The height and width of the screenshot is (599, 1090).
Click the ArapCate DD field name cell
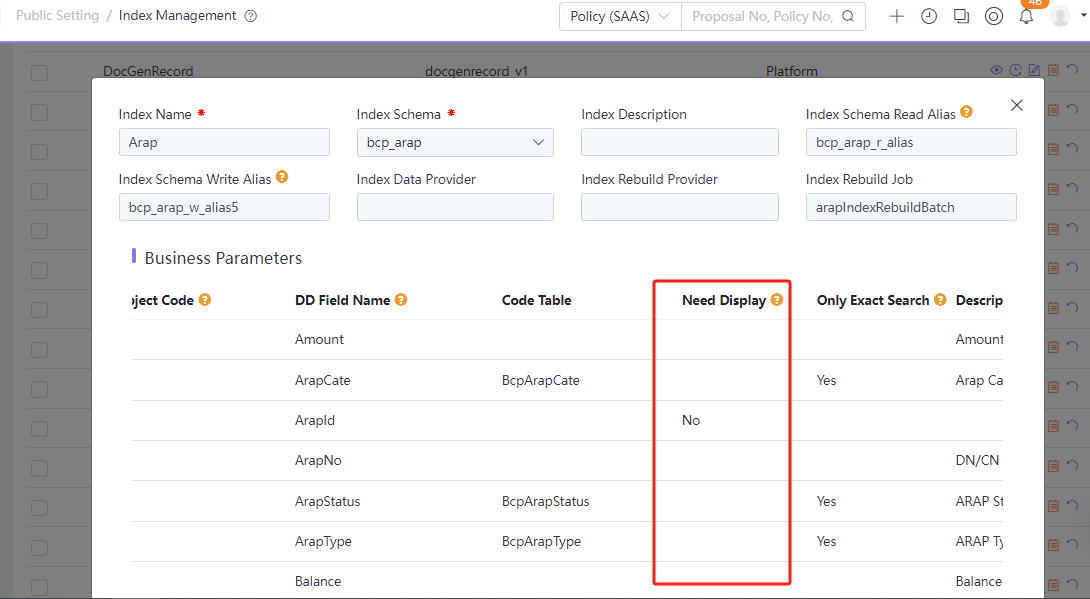[x=323, y=380]
